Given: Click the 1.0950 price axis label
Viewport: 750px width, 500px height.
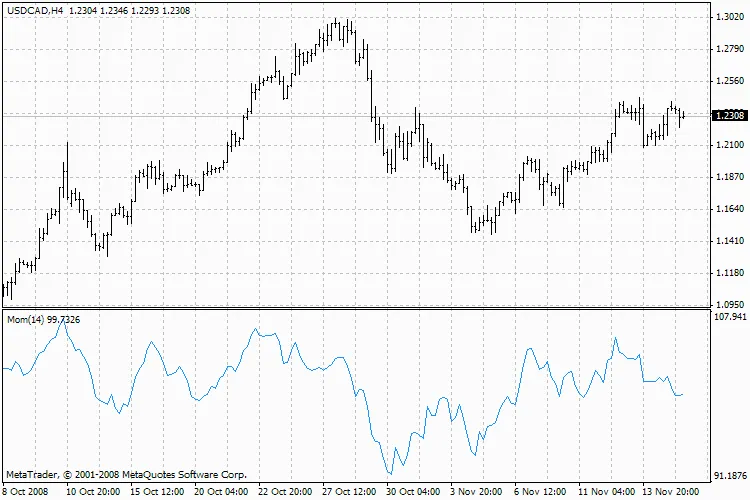Looking at the screenshot, I should [x=728, y=304].
